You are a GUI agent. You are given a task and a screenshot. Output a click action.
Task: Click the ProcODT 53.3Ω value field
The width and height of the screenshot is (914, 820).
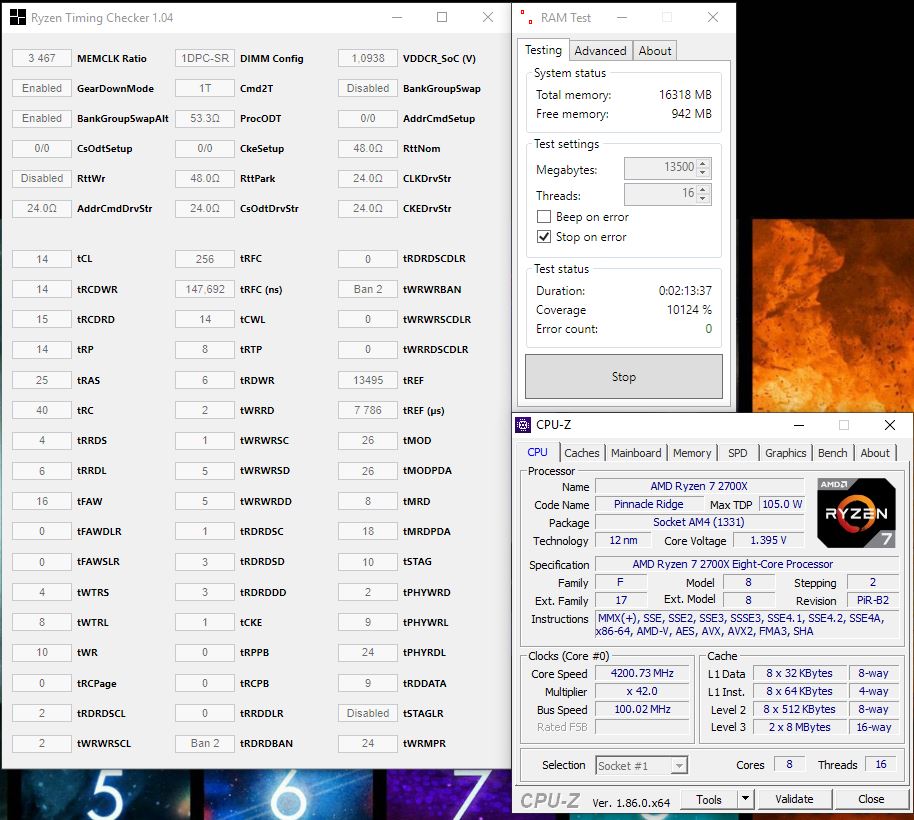205,118
